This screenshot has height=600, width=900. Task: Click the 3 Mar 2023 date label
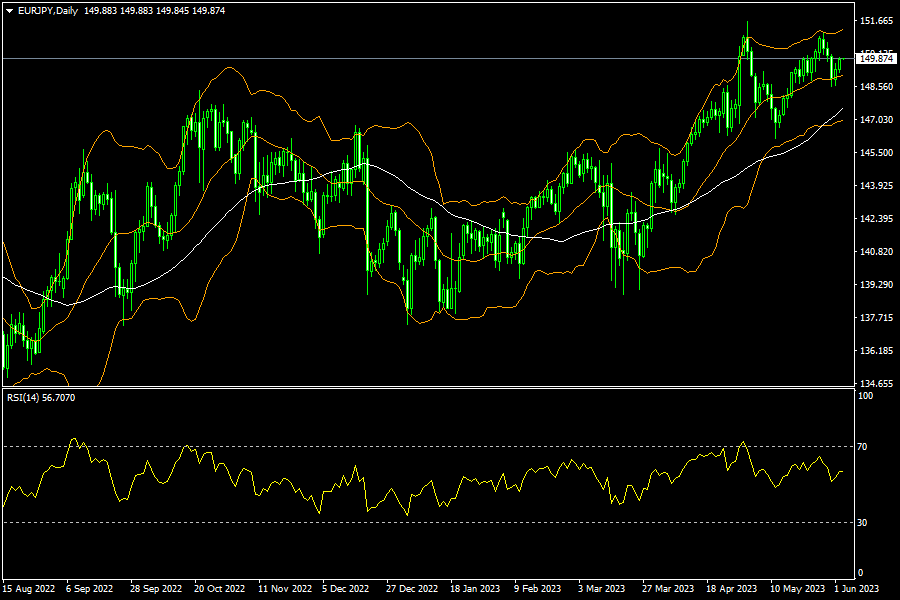click(601, 589)
